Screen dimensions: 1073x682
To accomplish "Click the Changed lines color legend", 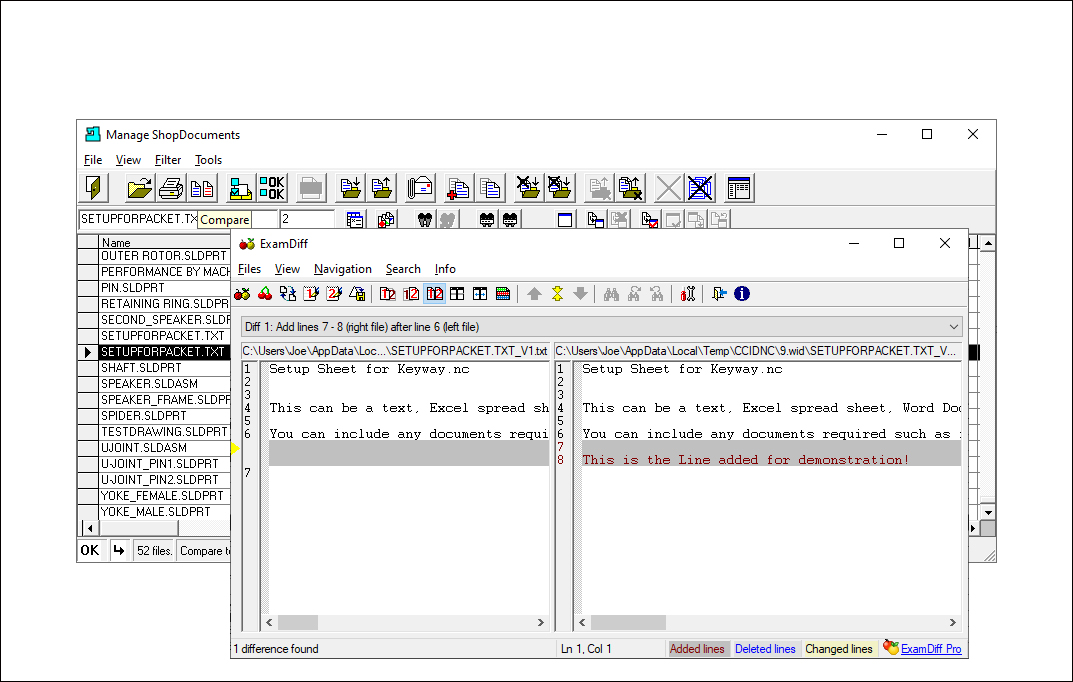I will point(839,648).
